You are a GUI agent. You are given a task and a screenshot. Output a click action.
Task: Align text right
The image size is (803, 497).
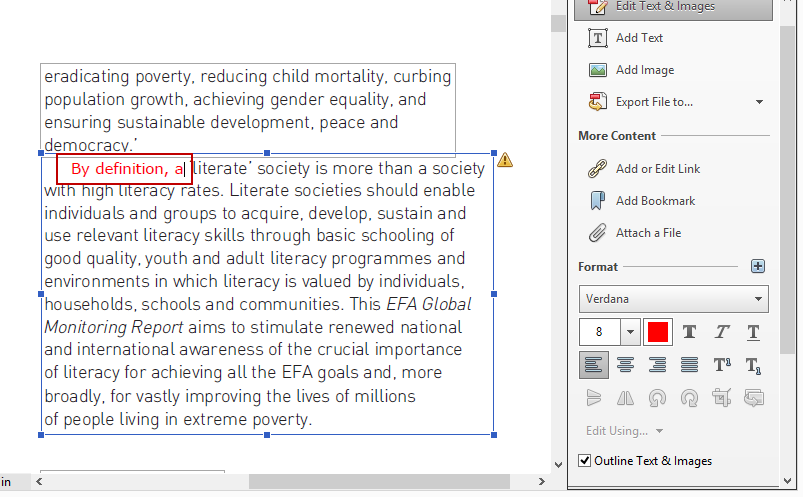click(x=658, y=365)
